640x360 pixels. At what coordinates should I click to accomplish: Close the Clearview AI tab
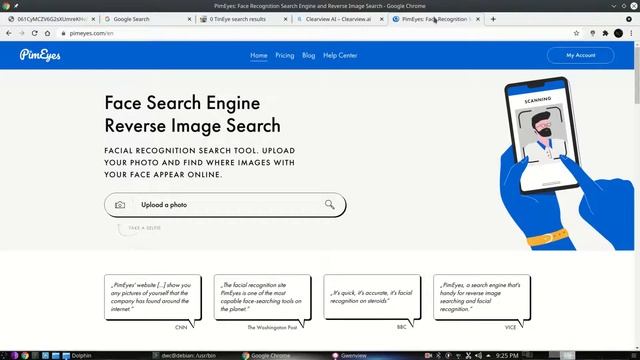click(x=382, y=19)
